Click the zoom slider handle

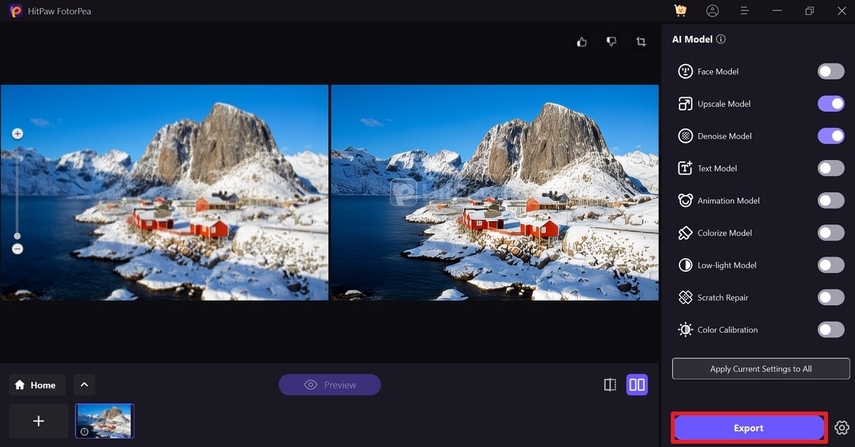pos(17,236)
